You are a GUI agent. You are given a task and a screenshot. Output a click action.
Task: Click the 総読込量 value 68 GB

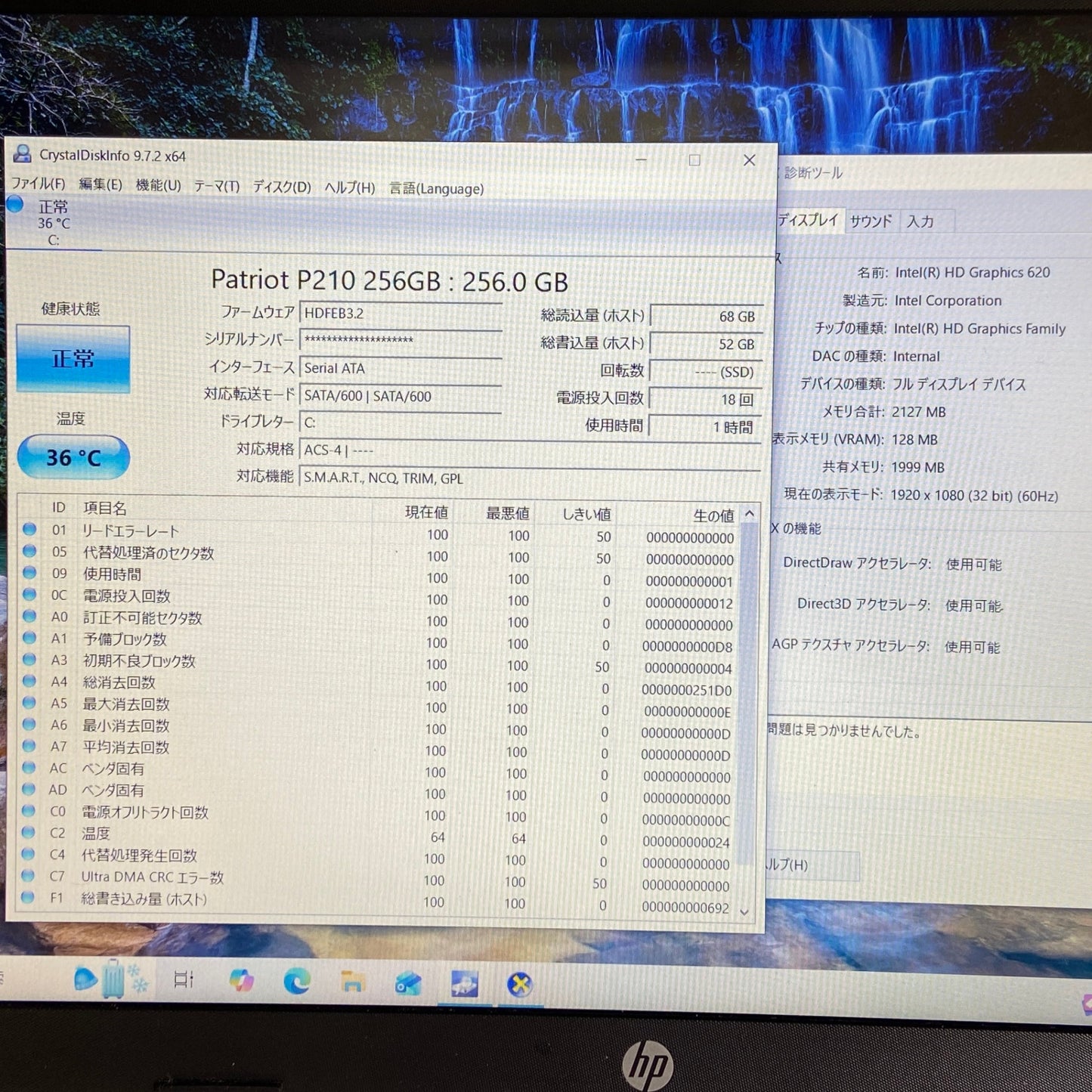pyautogui.click(x=706, y=317)
